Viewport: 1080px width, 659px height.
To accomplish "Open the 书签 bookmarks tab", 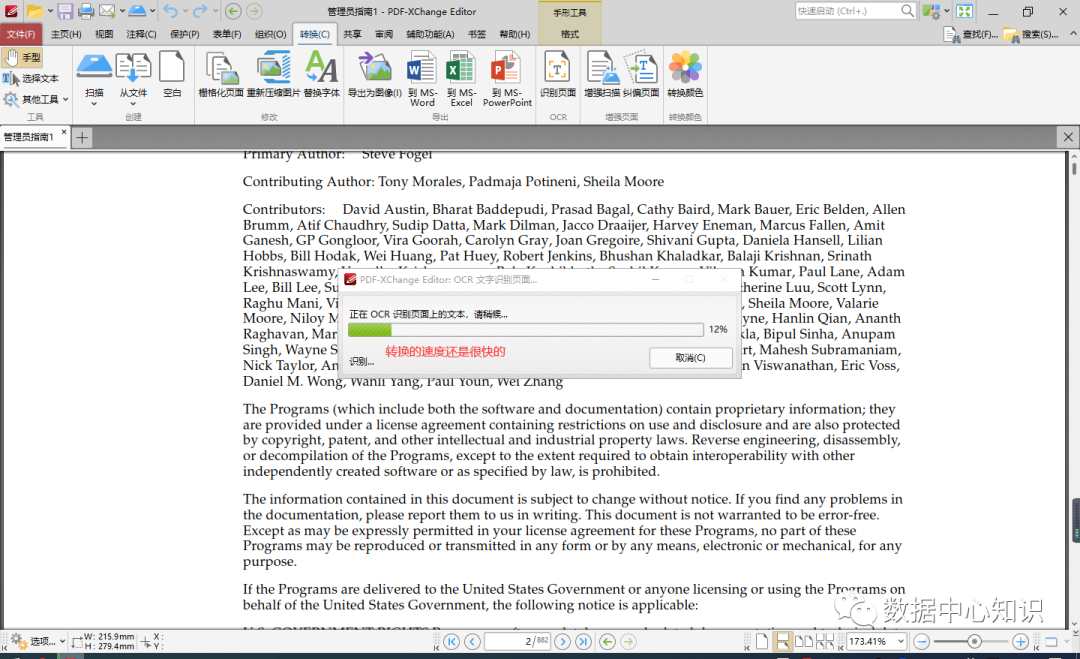I will [477, 34].
